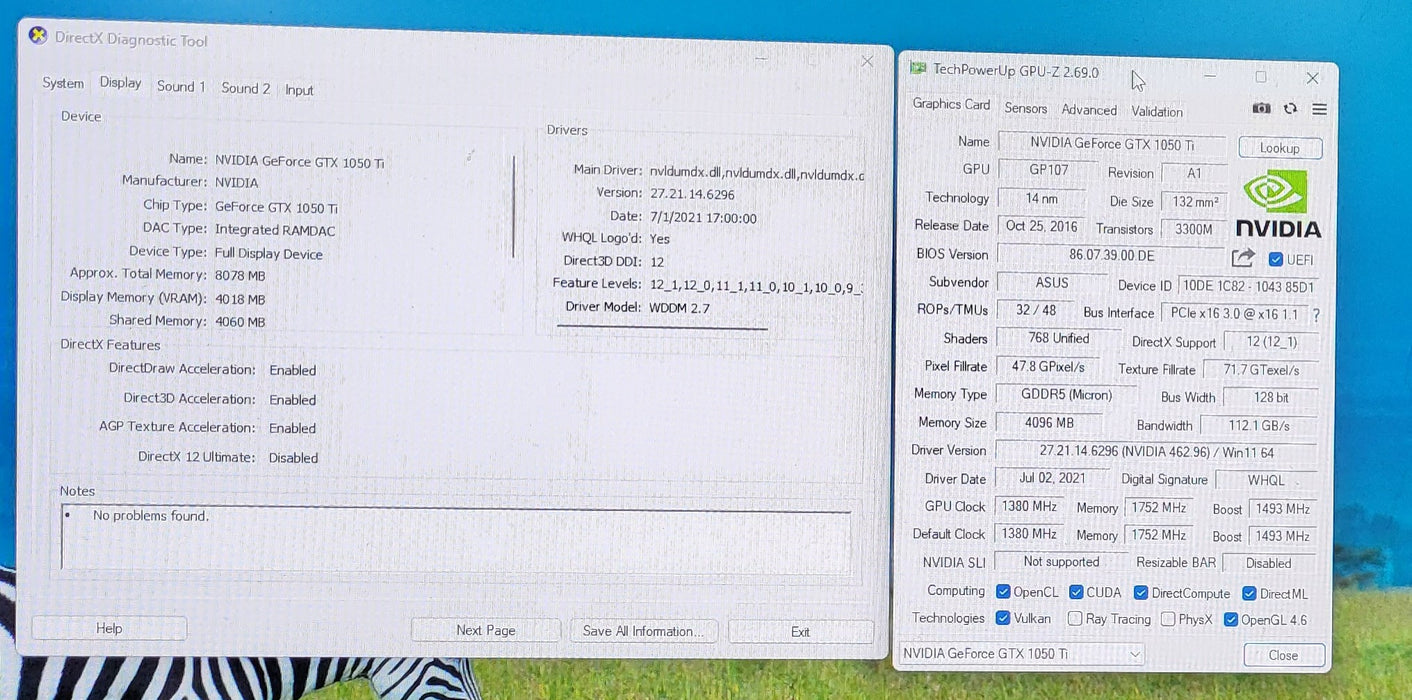
Task: Switch to the Sensors tab
Action: coord(1025,109)
